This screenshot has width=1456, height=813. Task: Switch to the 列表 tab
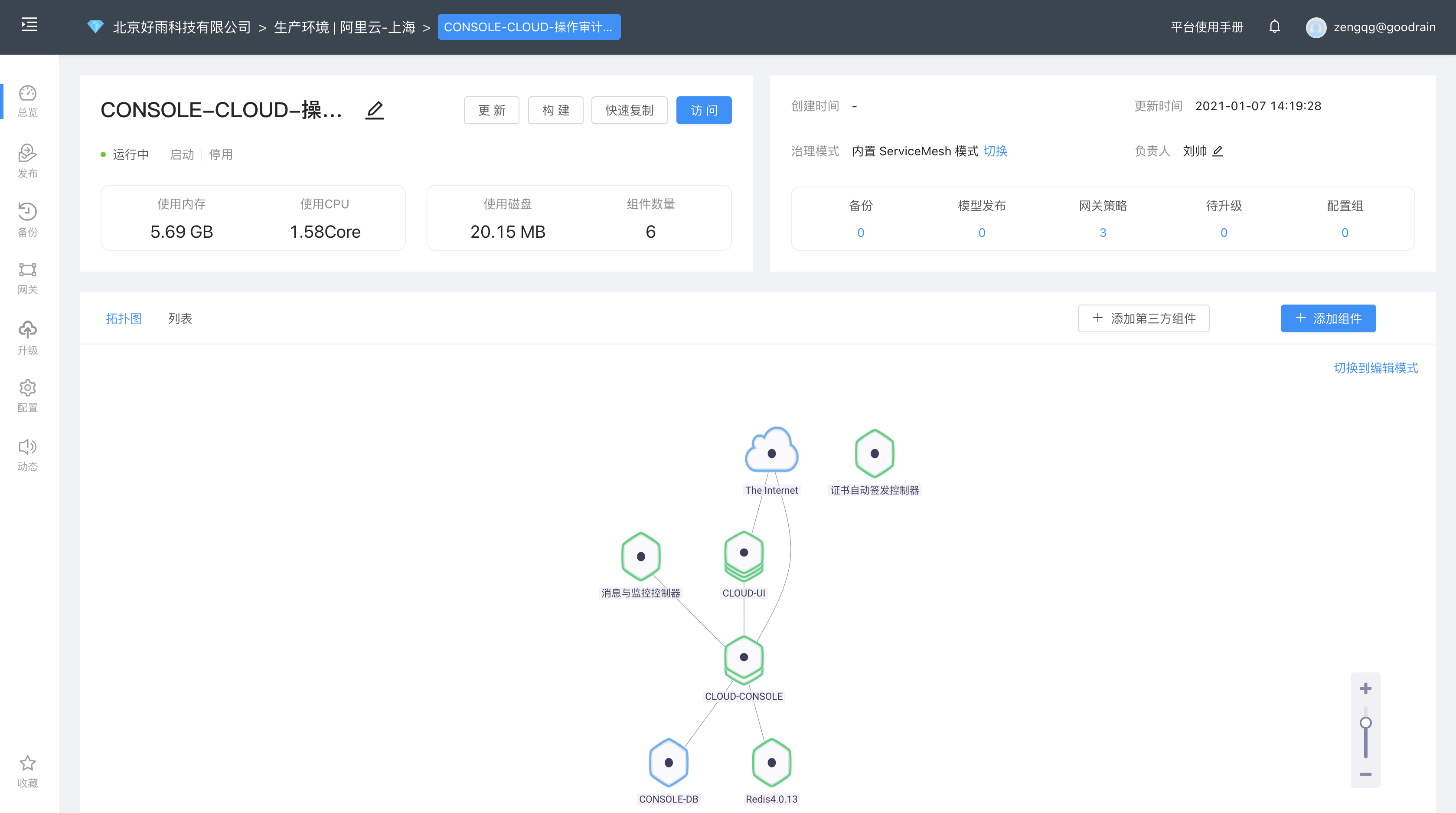click(x=180, y=318)
